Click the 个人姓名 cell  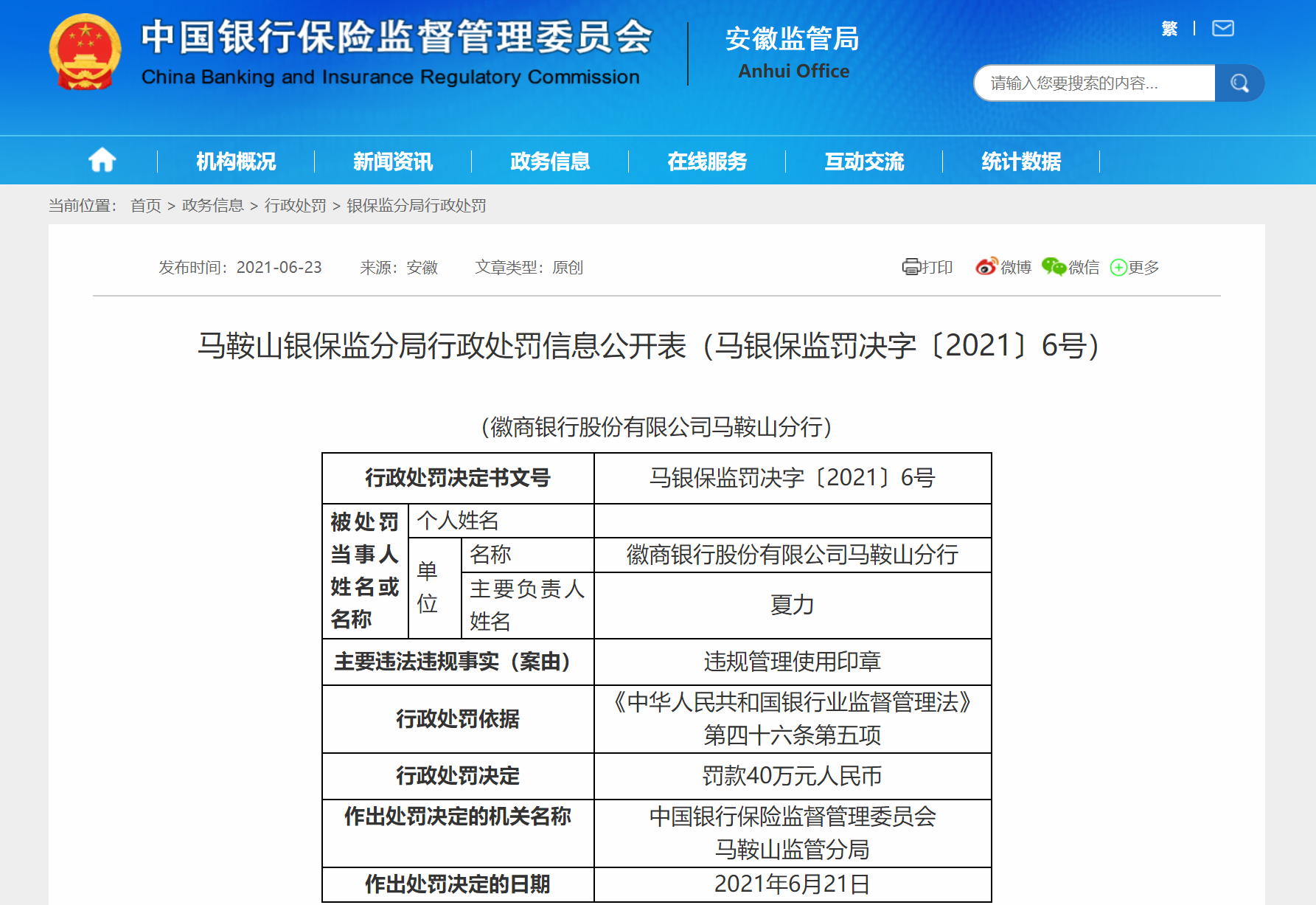tap(501, 521)
